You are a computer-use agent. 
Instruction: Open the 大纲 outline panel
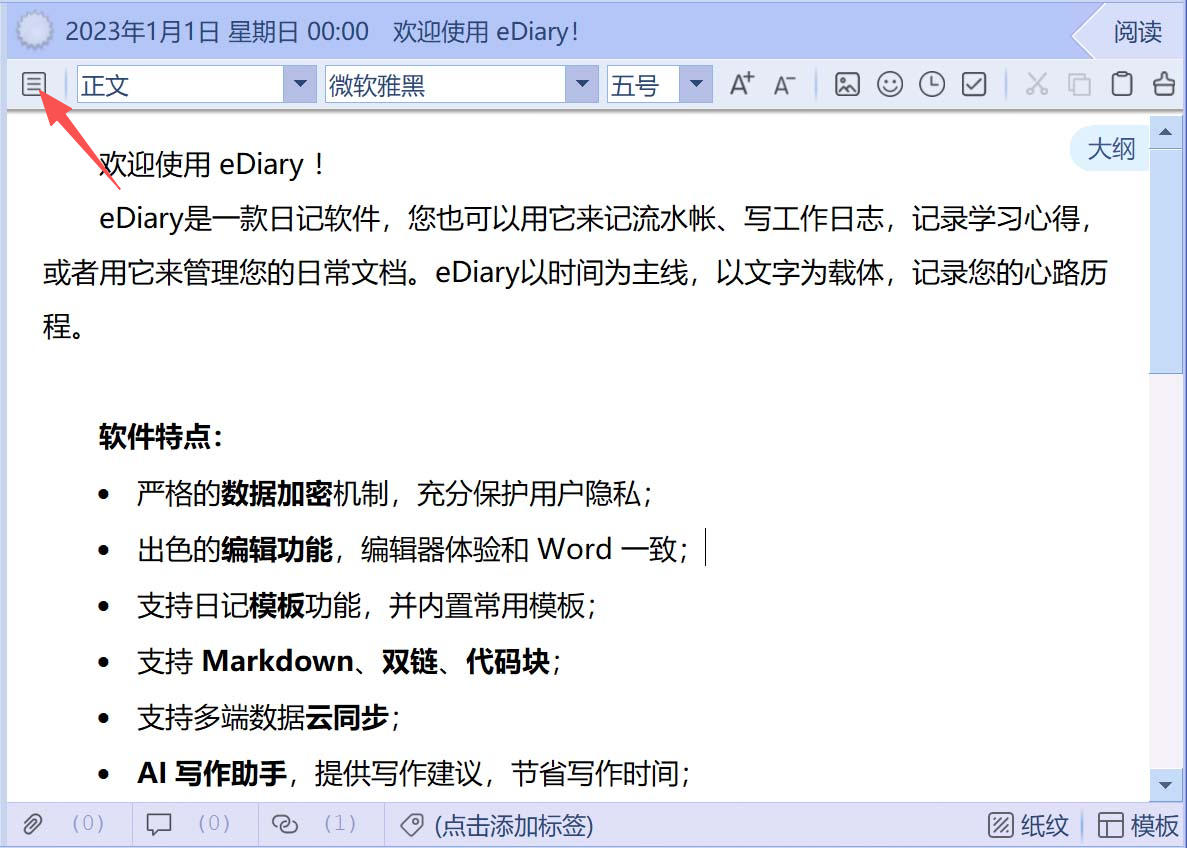(1111, 148)
